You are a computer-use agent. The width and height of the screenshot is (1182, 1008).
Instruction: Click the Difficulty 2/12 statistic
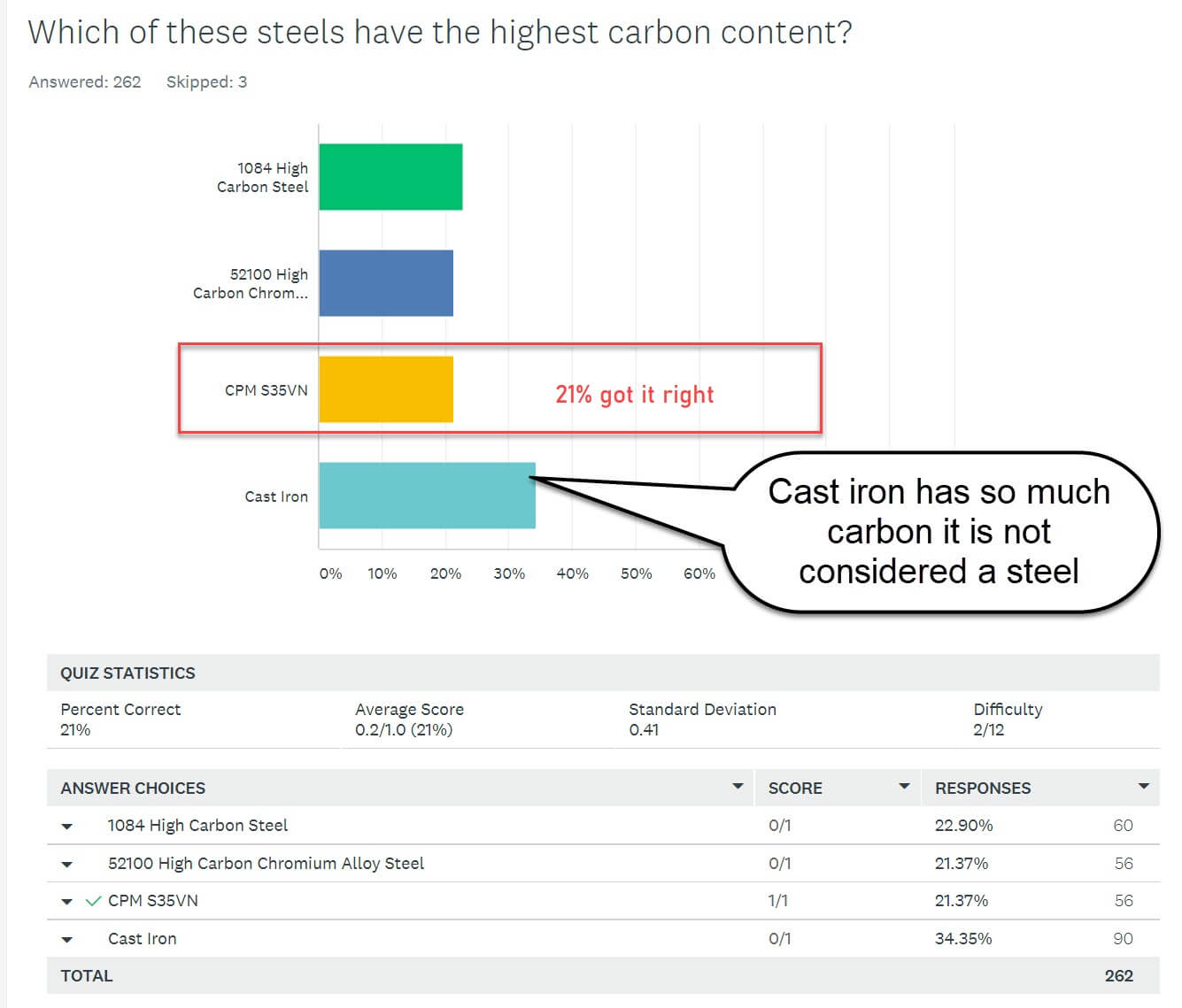[1008, 719]
